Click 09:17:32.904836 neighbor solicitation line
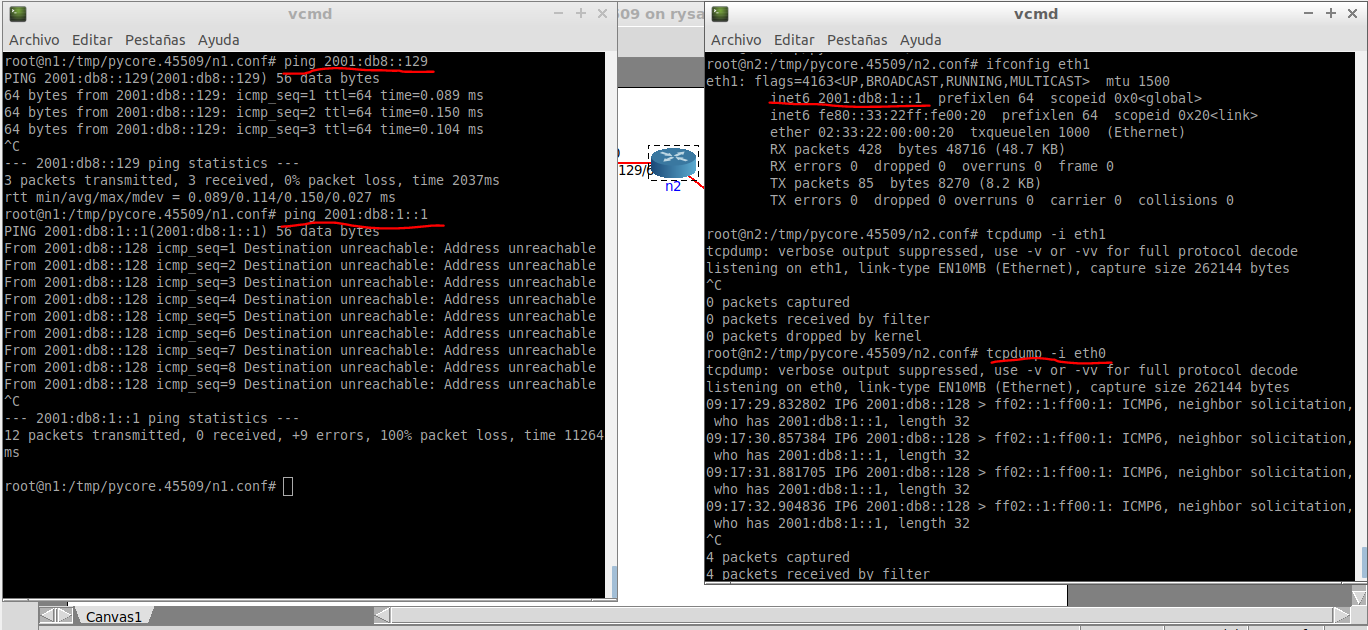1368x630 pixels. pos(1029,506)
